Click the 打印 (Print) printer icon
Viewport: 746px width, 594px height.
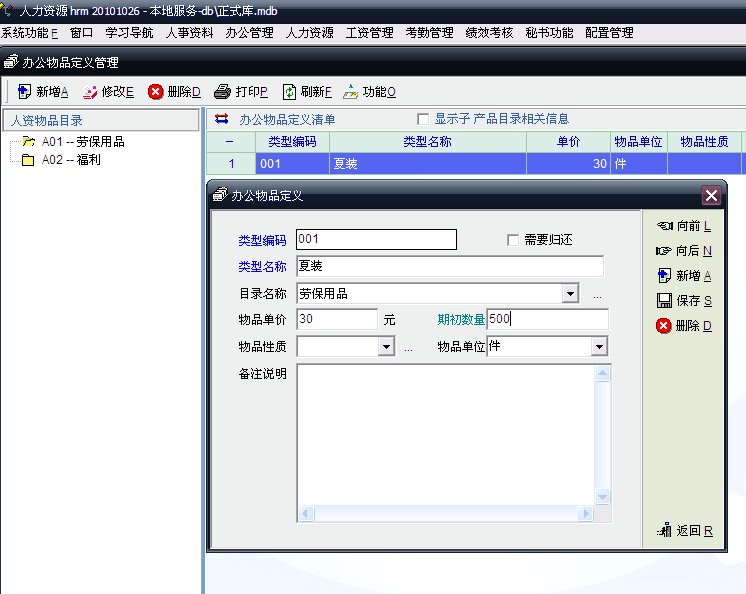tap(222, 92)
